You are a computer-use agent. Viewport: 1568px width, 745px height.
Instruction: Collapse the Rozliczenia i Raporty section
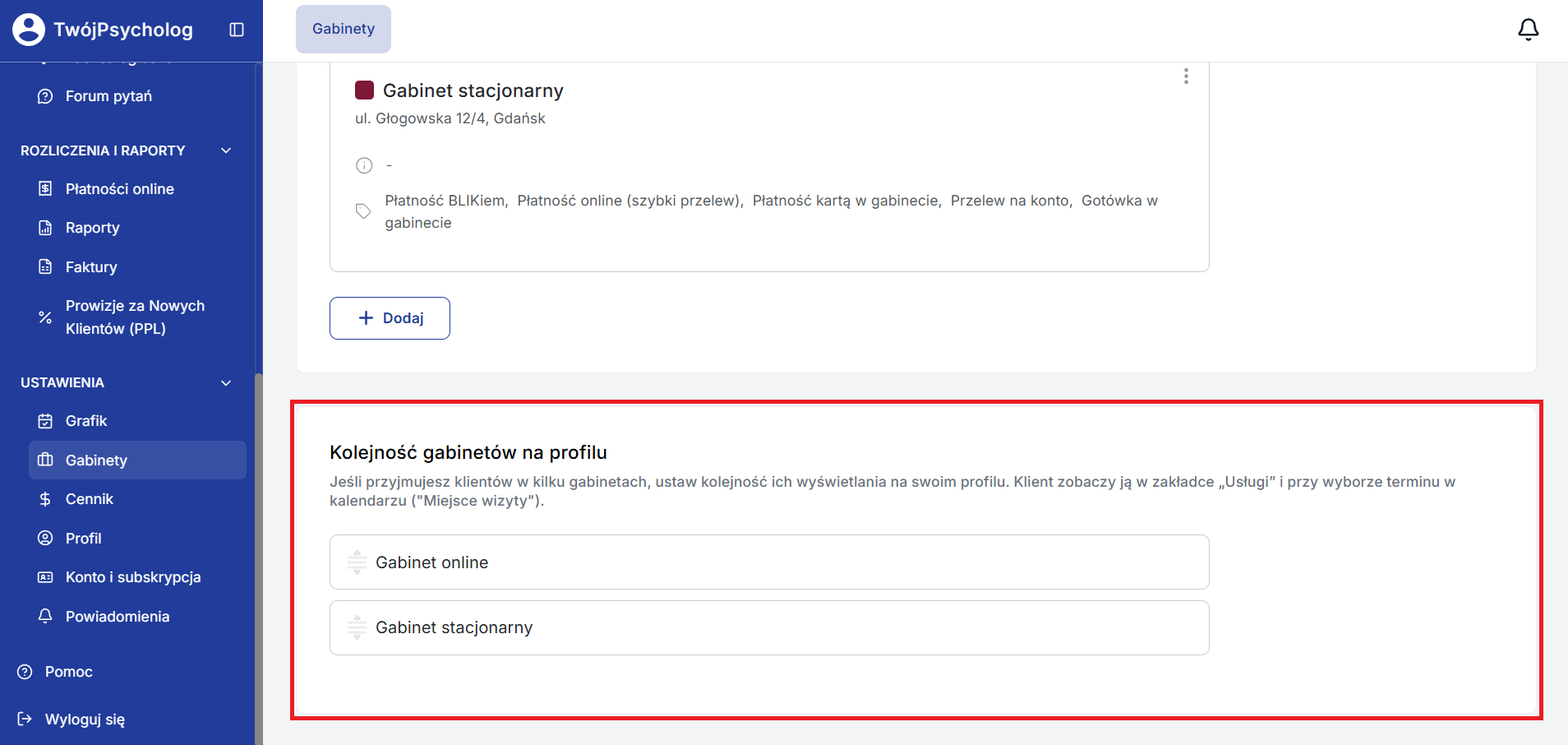(x=226, y=150)
